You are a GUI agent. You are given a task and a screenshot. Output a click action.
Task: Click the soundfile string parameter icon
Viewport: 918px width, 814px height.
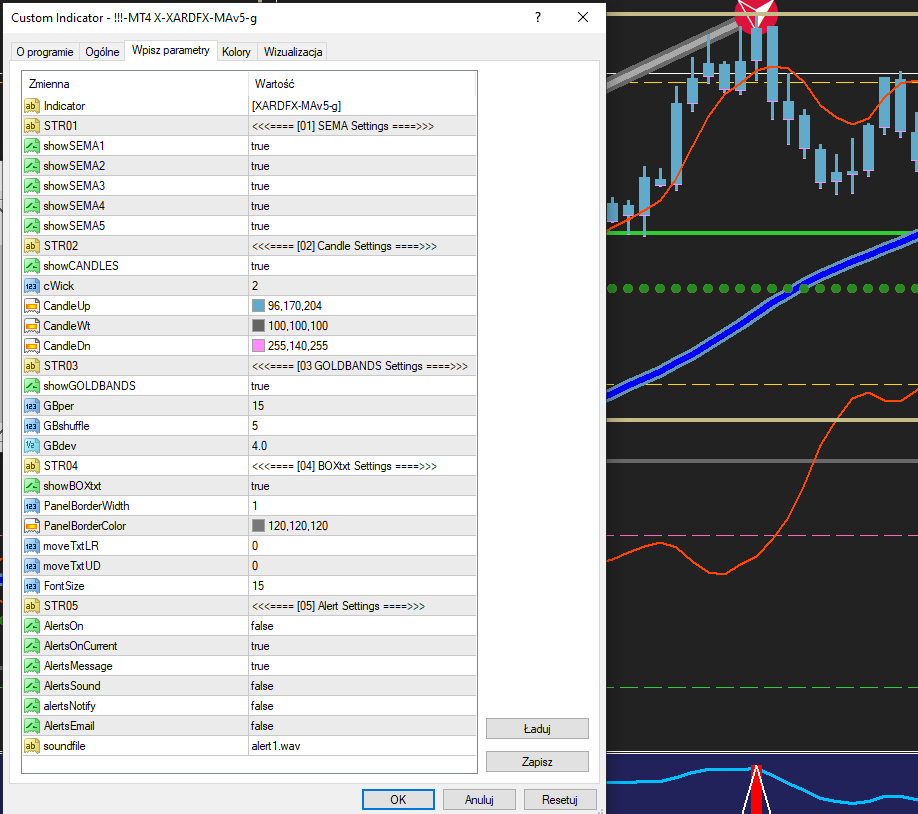[x=31, y=746]
